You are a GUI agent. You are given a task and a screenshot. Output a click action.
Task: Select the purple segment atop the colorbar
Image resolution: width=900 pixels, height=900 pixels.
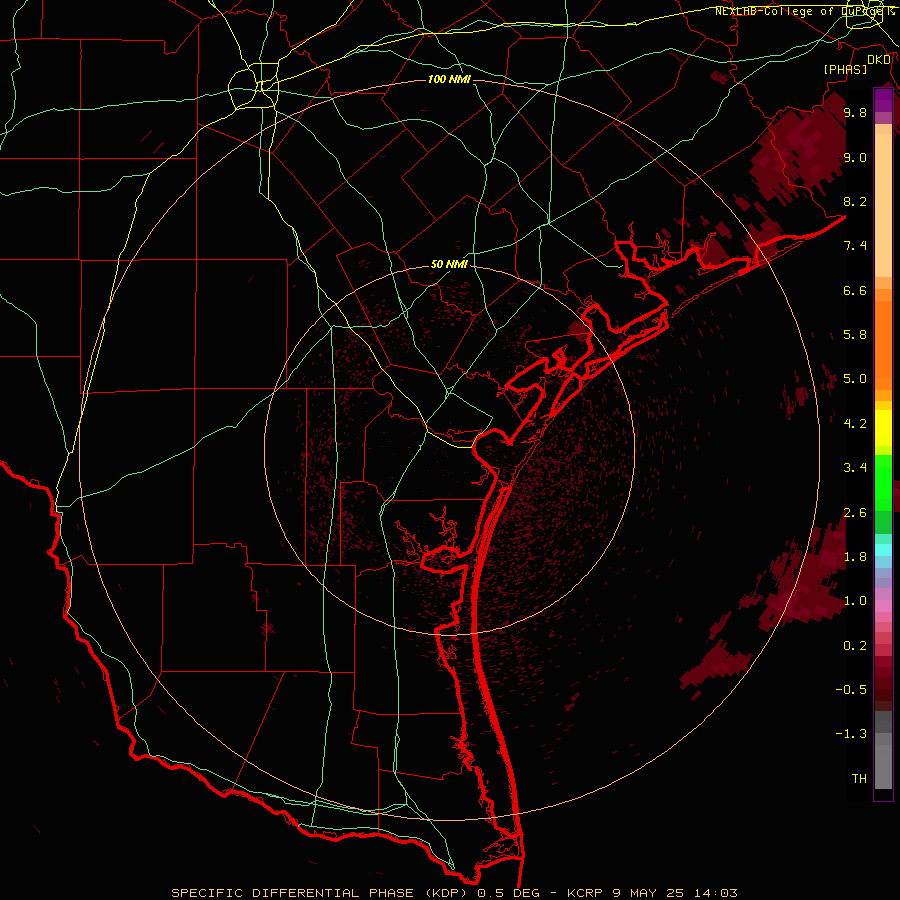[883, 101]
